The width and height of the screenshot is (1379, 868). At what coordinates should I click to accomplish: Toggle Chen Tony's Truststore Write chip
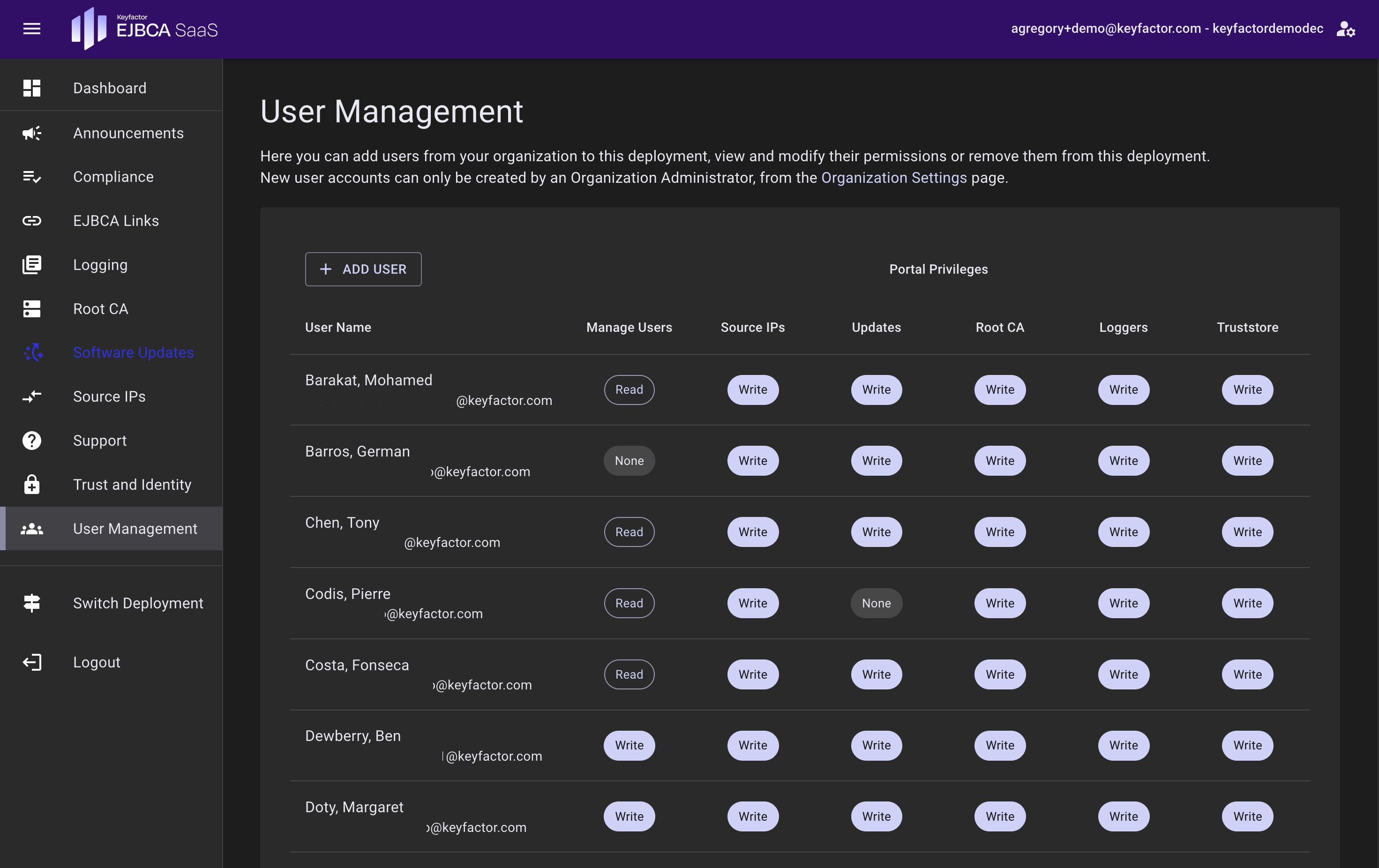coord(1247,532)
